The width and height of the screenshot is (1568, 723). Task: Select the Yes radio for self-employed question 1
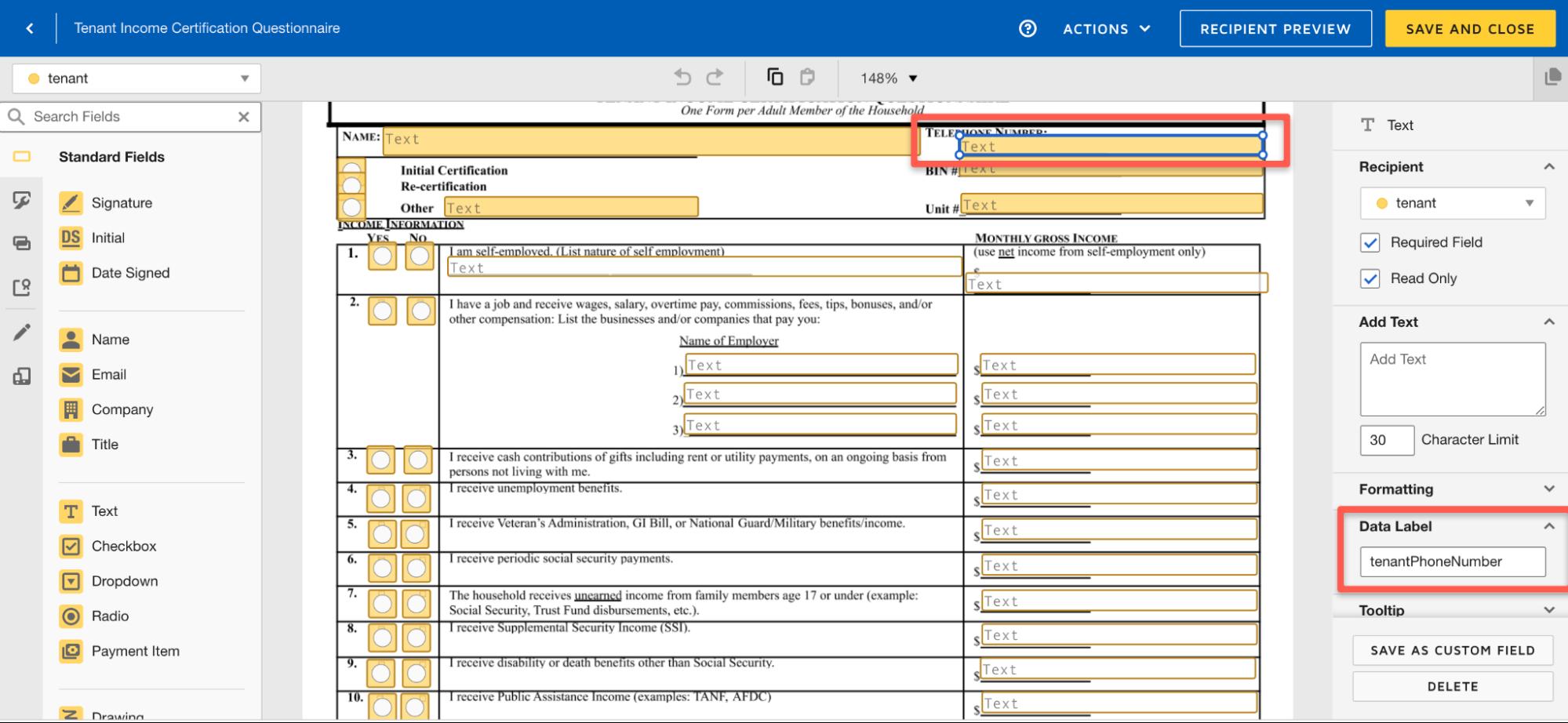click(x=382, y=256)
